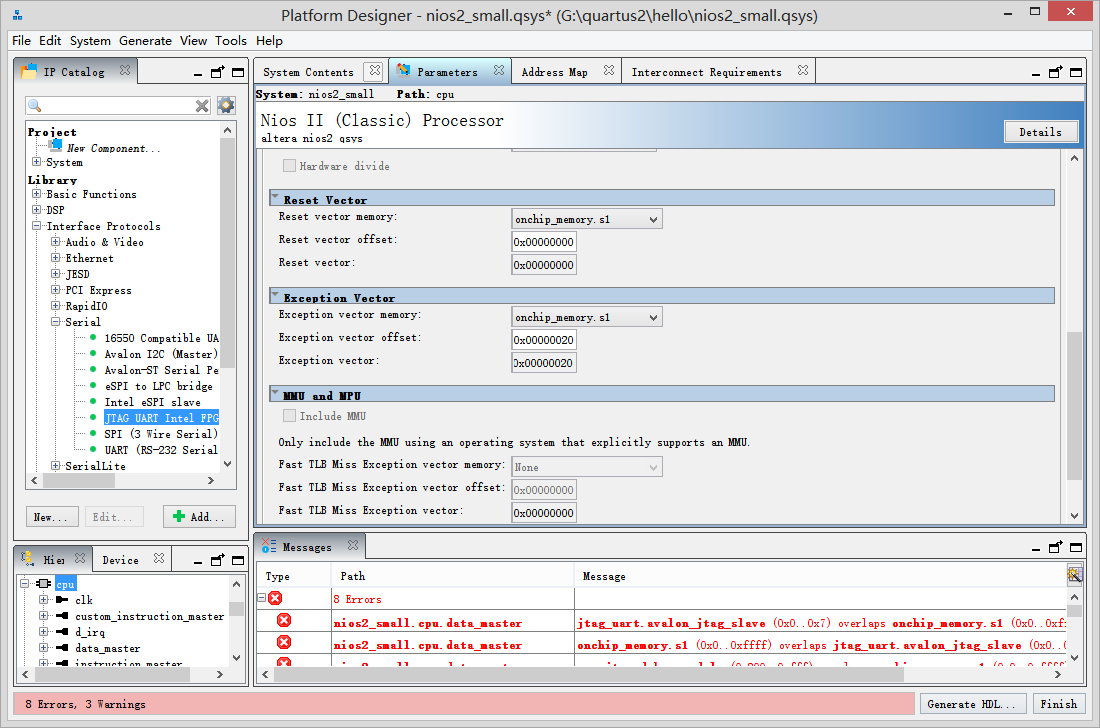Click the New Component icon
This screenshot has width=1100, height=728.
pyautogui.click(x=56, y=145)
